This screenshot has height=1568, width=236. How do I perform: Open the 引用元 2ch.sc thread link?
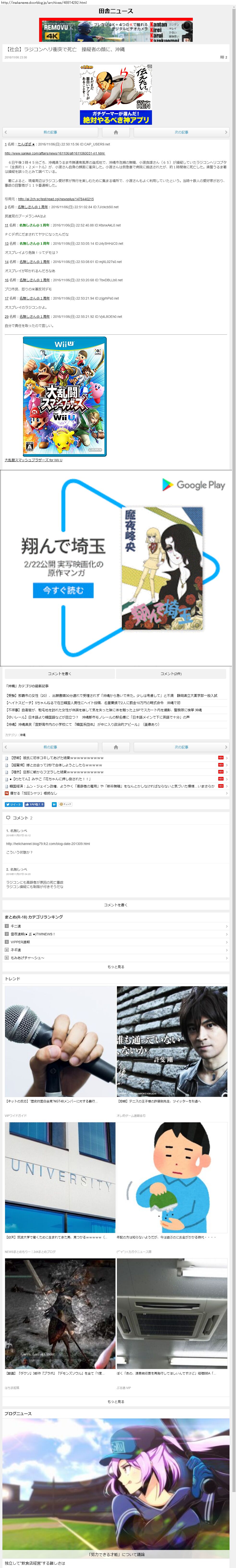point(56,199)
